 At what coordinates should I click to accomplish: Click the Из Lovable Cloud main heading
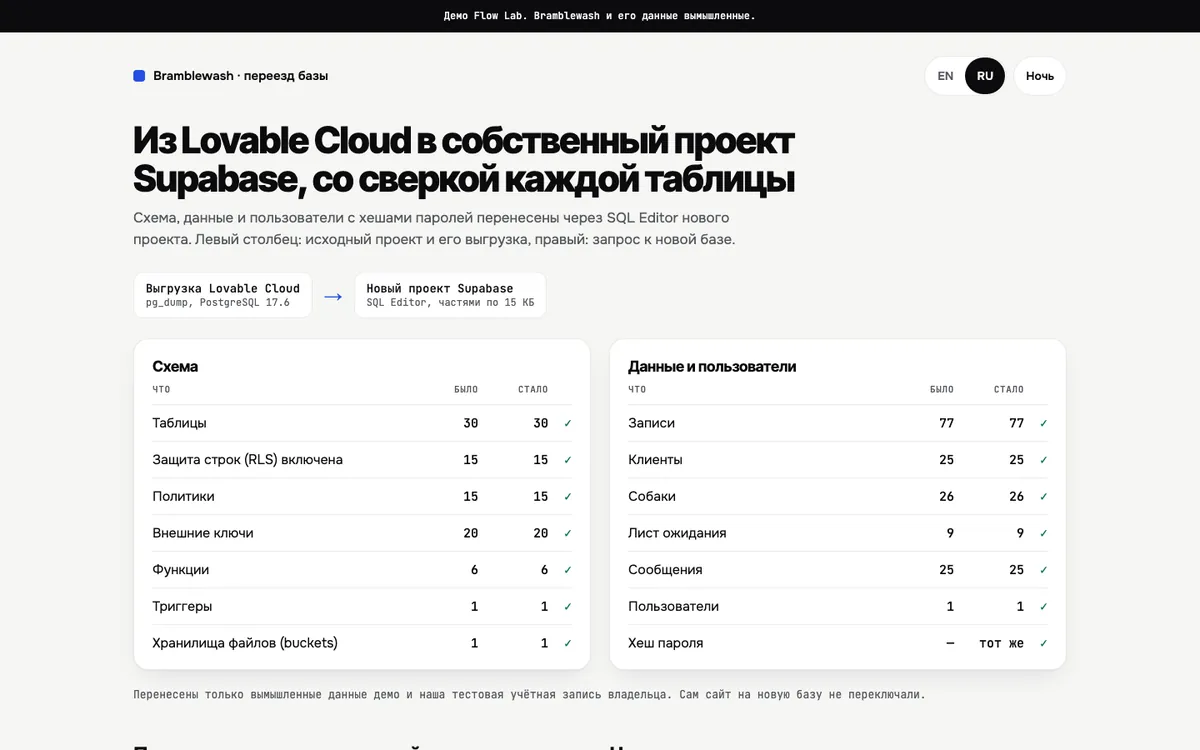pyautogui.click(x=464, y=160)
